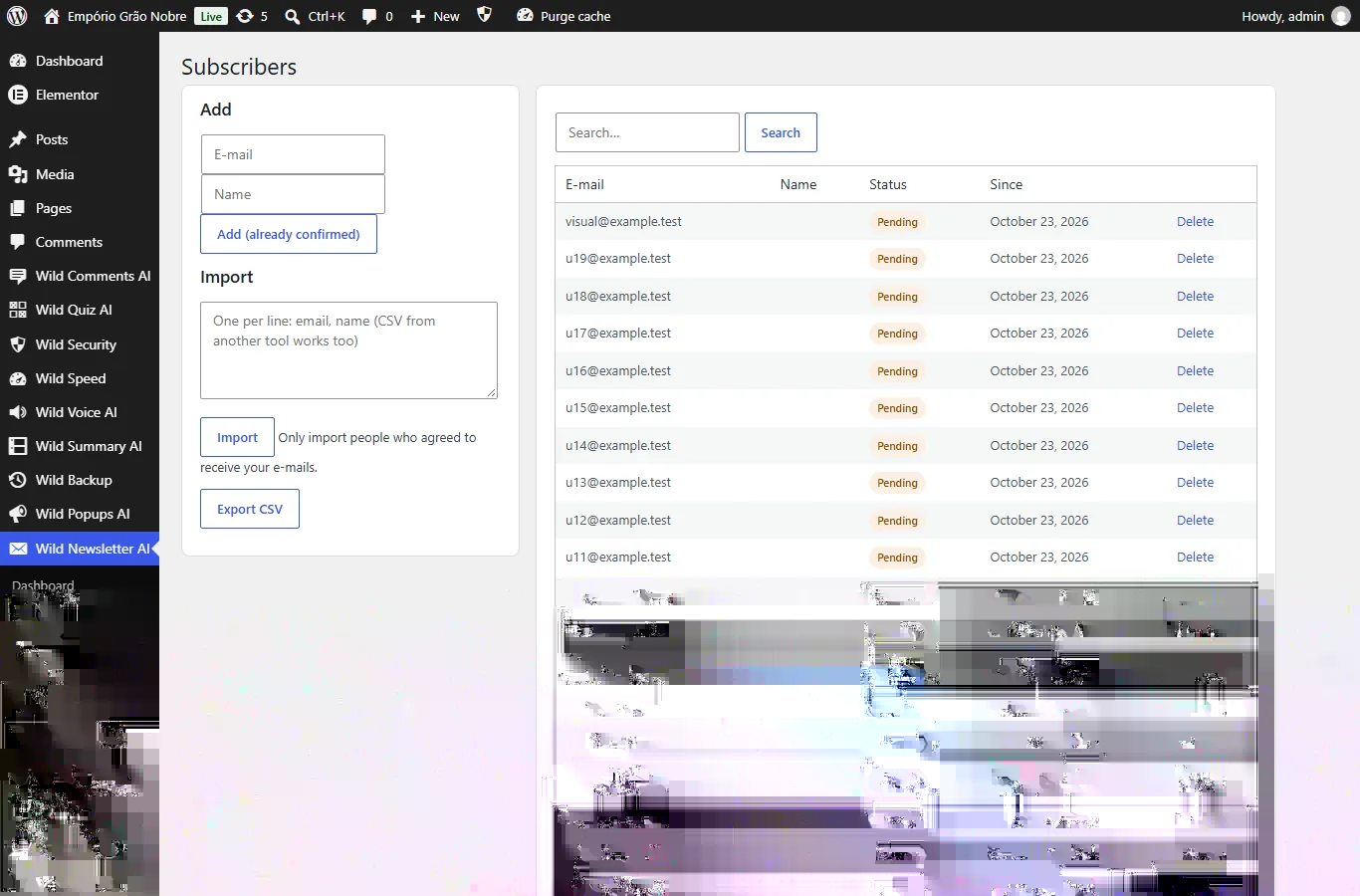Click the Export CSV button
1360x896 pixels.
250,509
